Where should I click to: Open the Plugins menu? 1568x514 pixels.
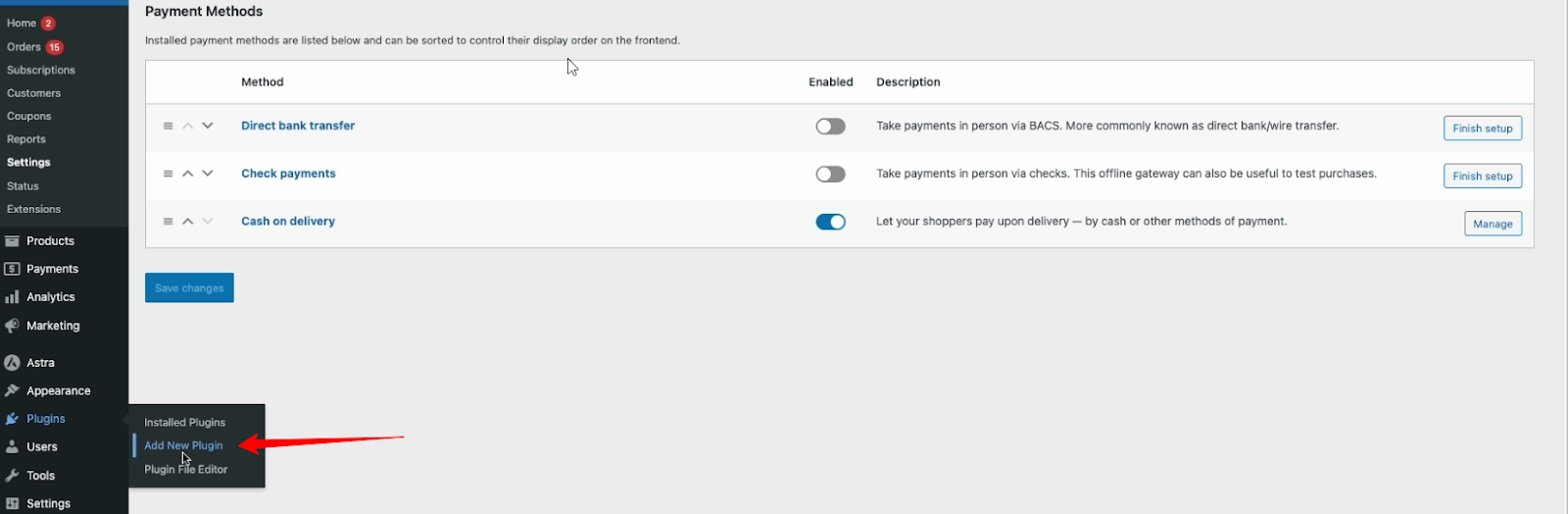pyautogui.click(x=46, y=419)
